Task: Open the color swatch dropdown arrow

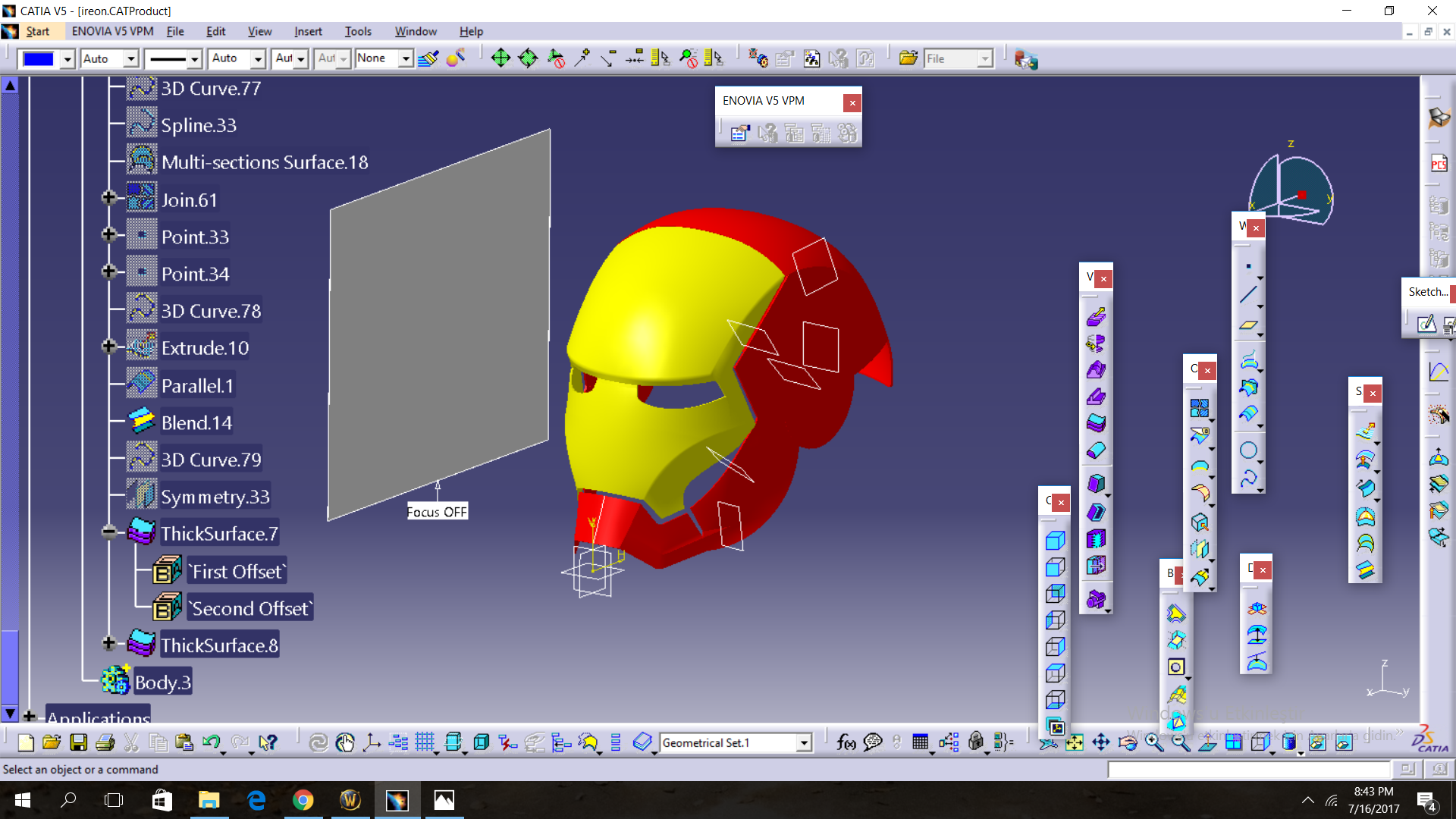Action: (x=67, y=59)
